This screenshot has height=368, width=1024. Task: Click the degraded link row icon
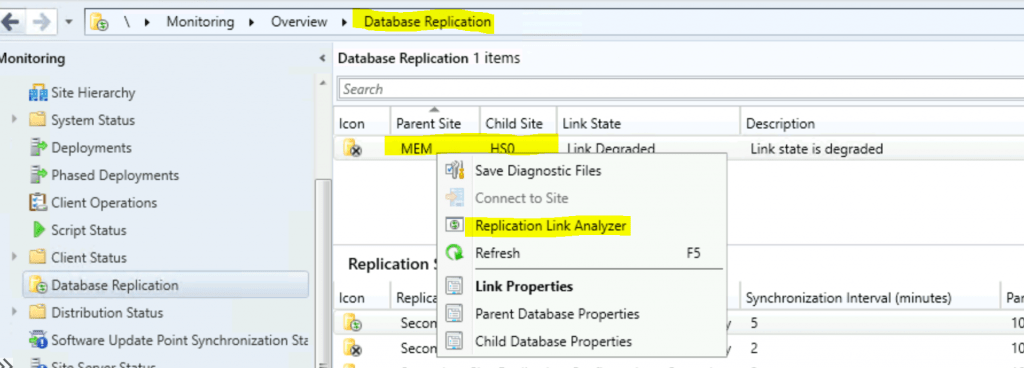[x=352, y=149]
